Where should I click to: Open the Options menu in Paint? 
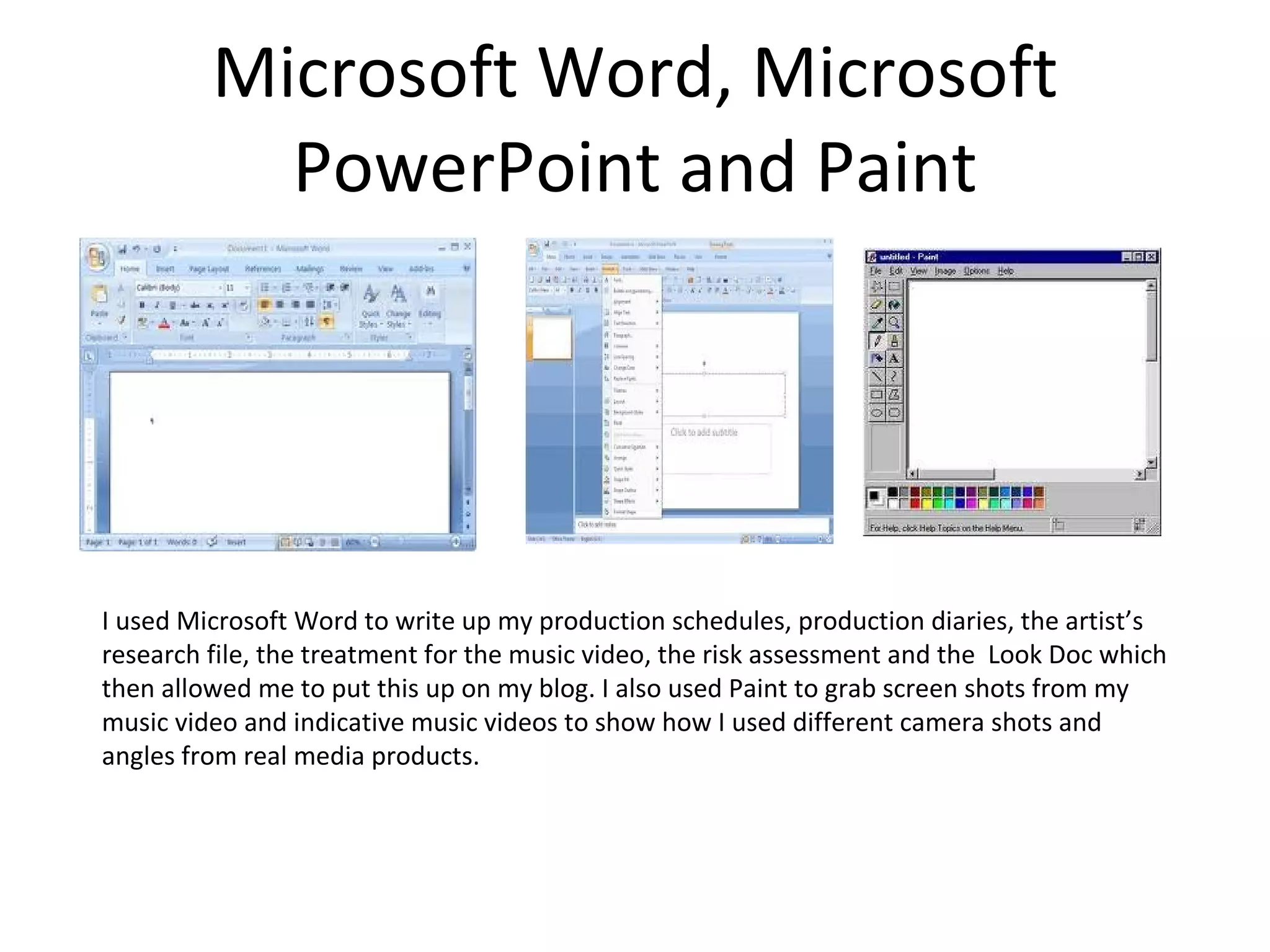[976, 271]
